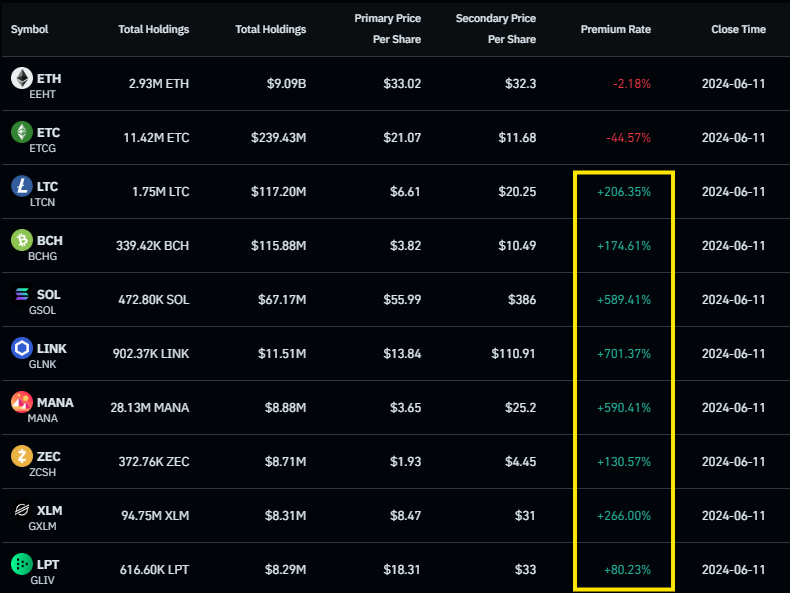Click the +590.41% premium rate

624,408
